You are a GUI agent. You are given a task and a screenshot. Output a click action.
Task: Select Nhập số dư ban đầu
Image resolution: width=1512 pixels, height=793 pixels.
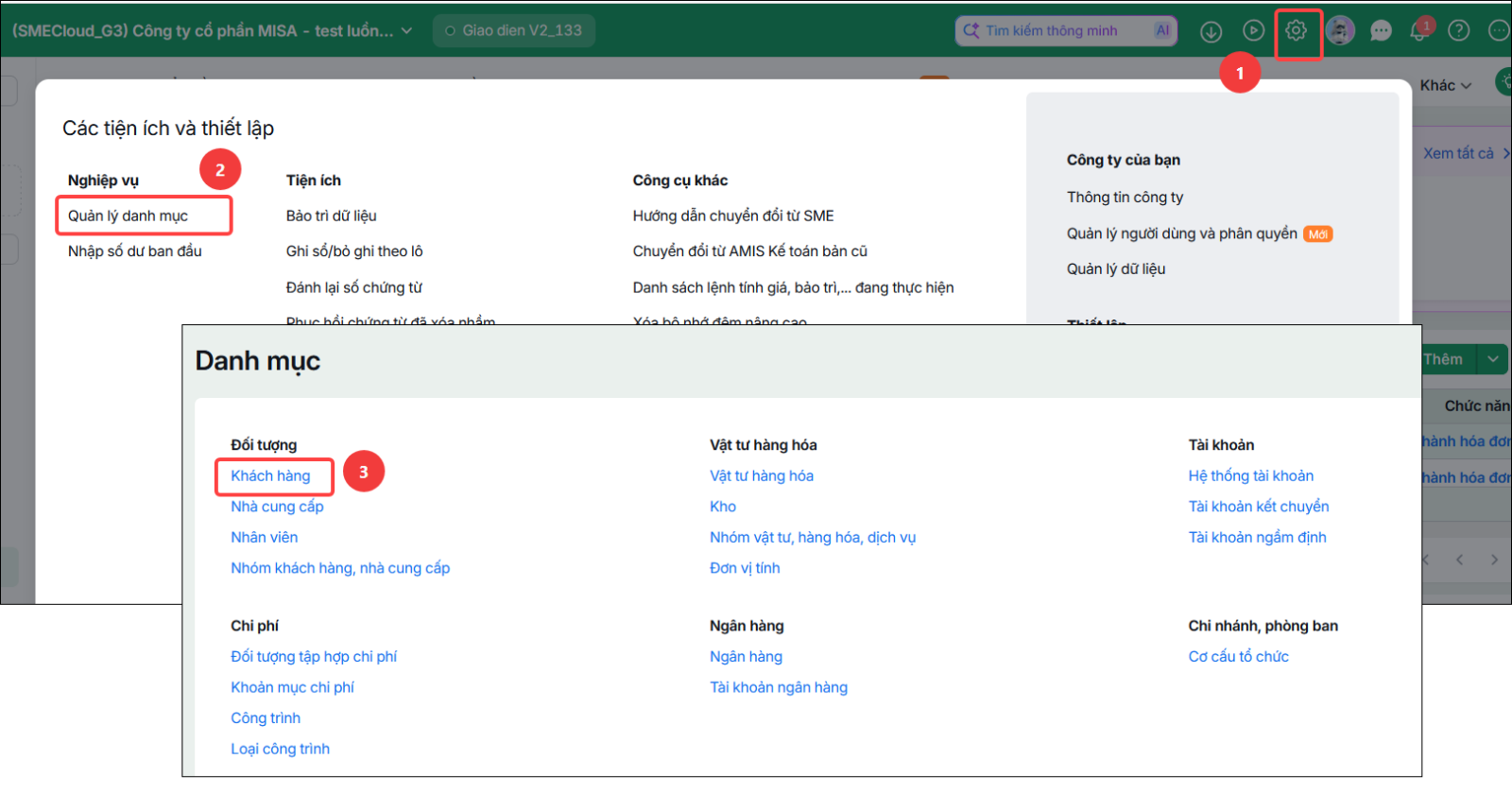[x=135, y=250]
